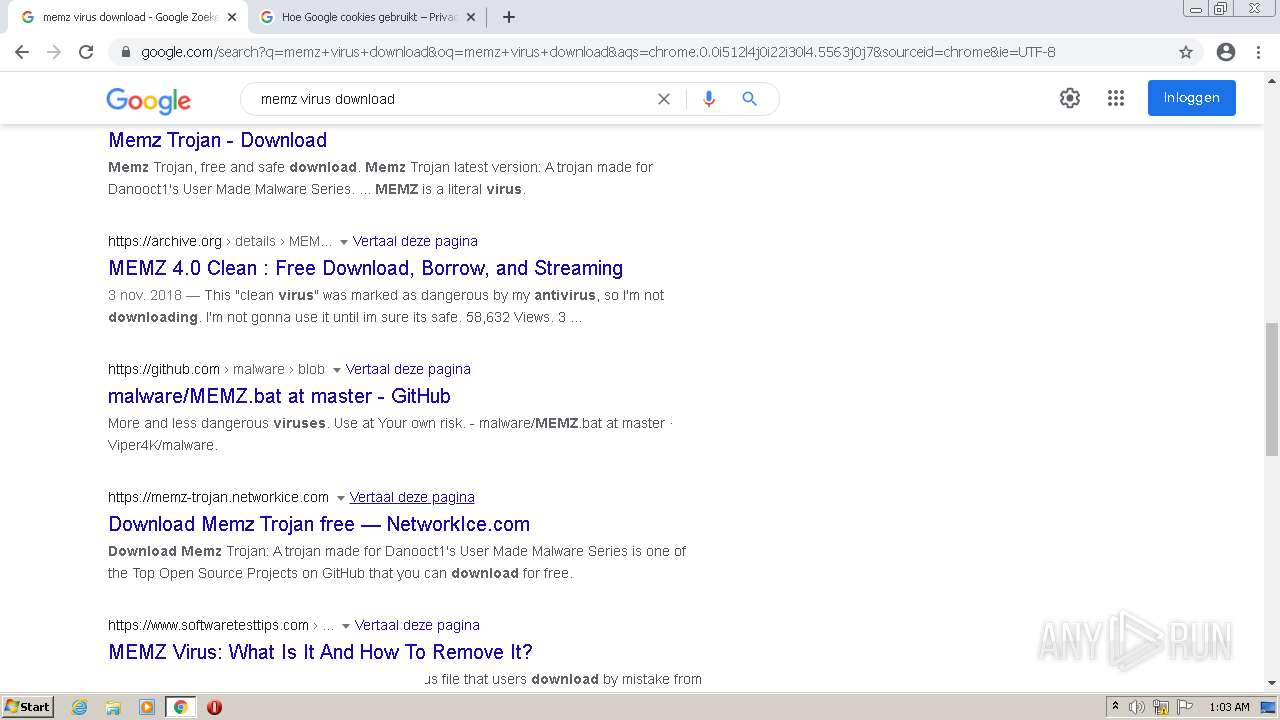1280x720 pixels.
Task: Open 'Download Memz Trojan free — NetworkIce.com'
Action: (x=319, y=524)
